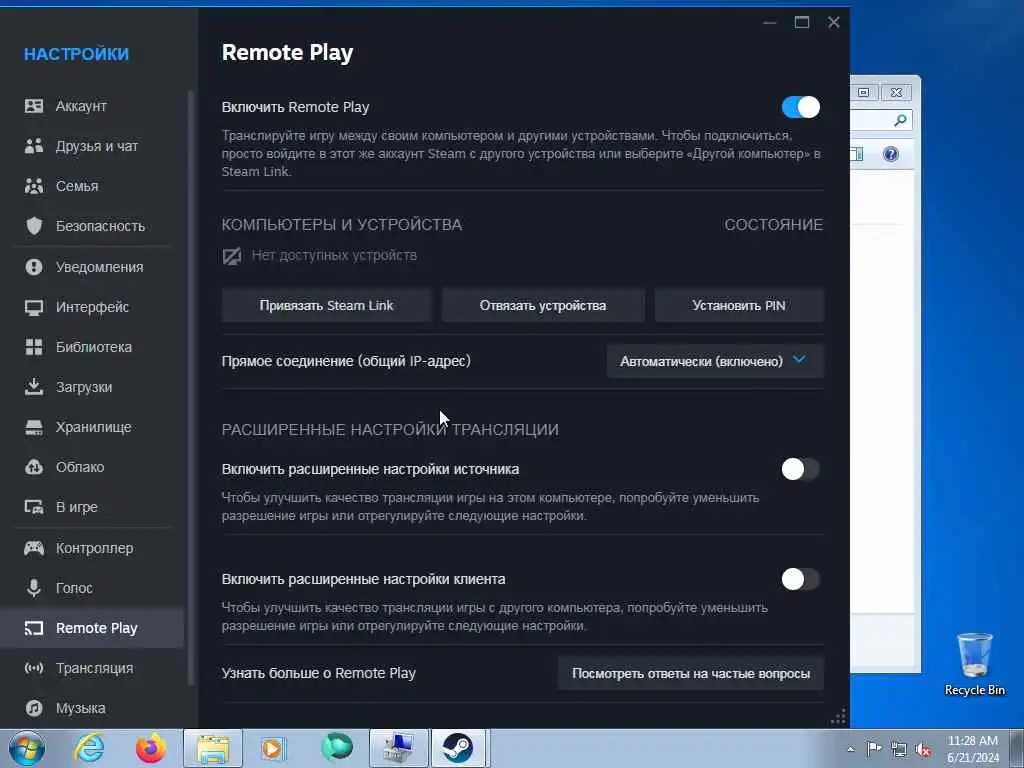Click the network tray icon
Viewport: 1024px width, 768px height.
[x=899, y=750]
